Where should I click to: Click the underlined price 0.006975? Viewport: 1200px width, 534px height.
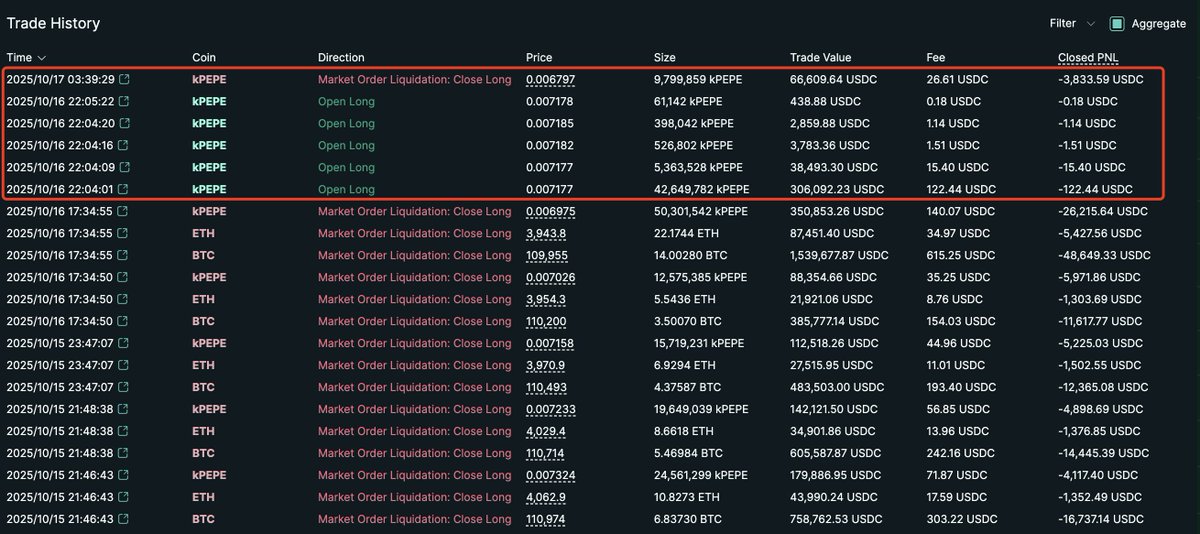click(550, 212)
